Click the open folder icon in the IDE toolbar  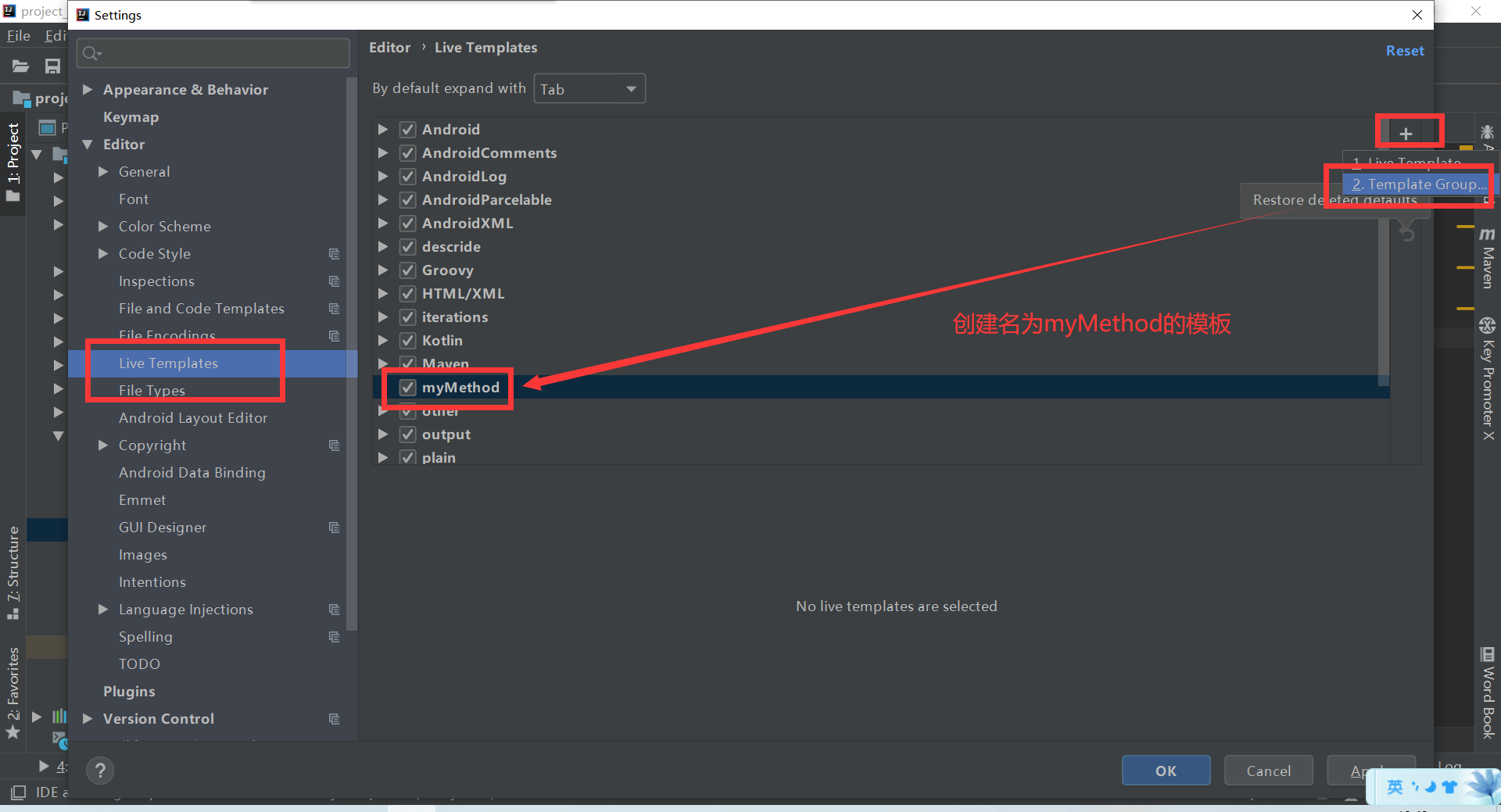pyautogui.click(x=20, y=66)
